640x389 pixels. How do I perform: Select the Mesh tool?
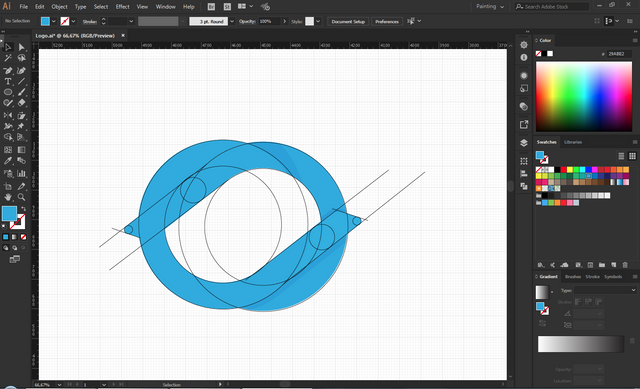click(8, 150)
